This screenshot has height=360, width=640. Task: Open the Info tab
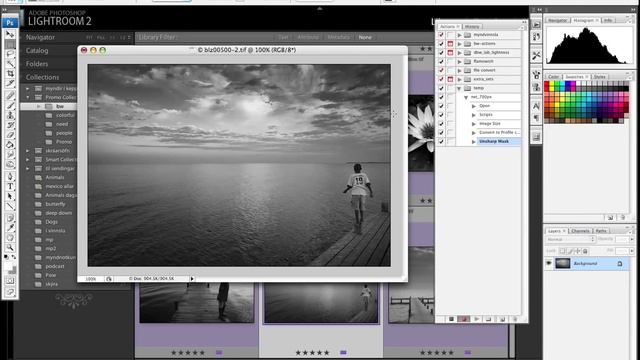[608, 20]
